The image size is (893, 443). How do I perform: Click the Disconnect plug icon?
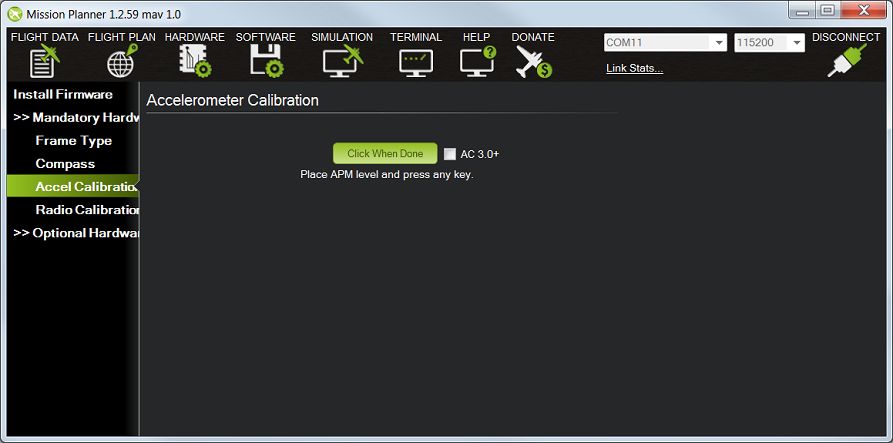tap(846, 60)
